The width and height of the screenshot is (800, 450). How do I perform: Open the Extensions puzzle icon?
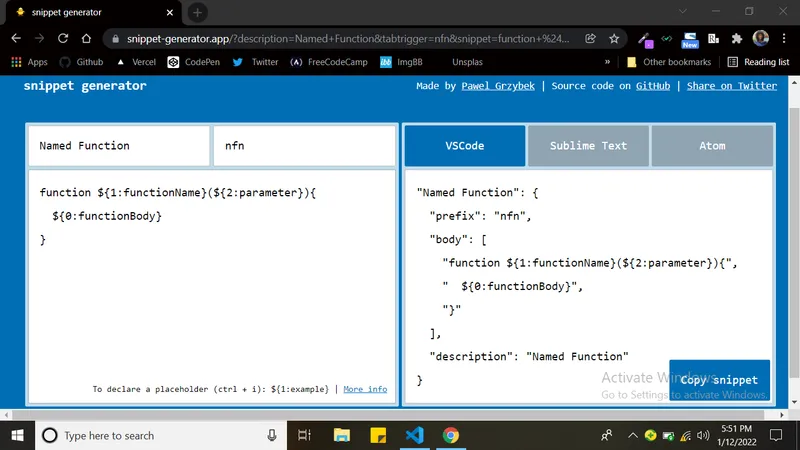737,39
